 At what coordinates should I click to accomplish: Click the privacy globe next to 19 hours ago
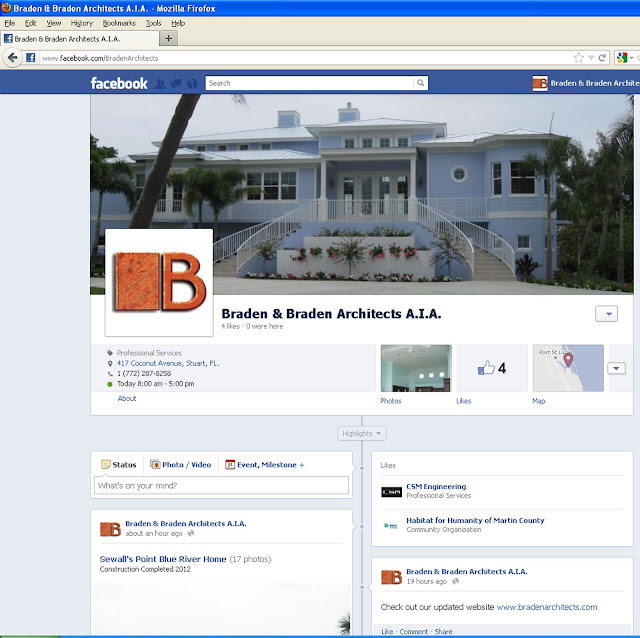456,581
